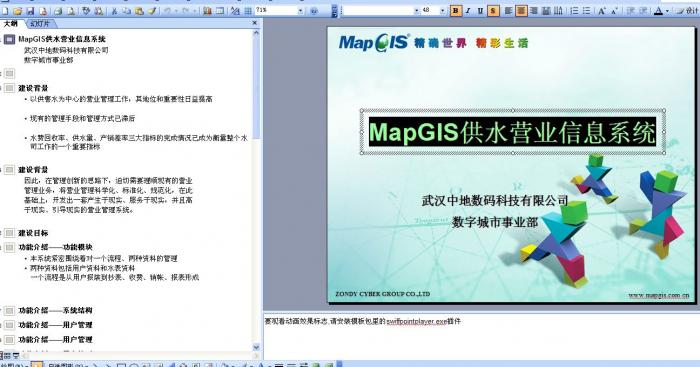Click the outline line 现有的管理手段和管理方式已滞后
Viewport: 700px width, 367px height.
pos(82,118)
